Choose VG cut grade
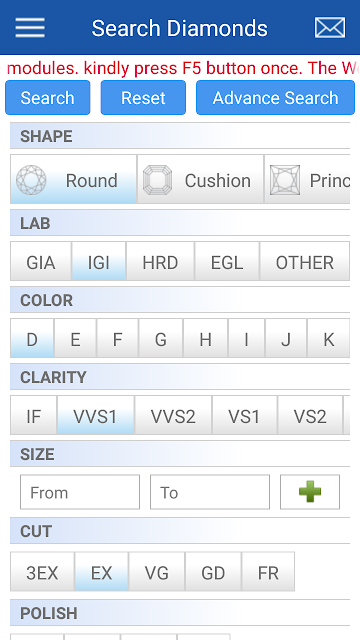 click(x=157, y=572)
